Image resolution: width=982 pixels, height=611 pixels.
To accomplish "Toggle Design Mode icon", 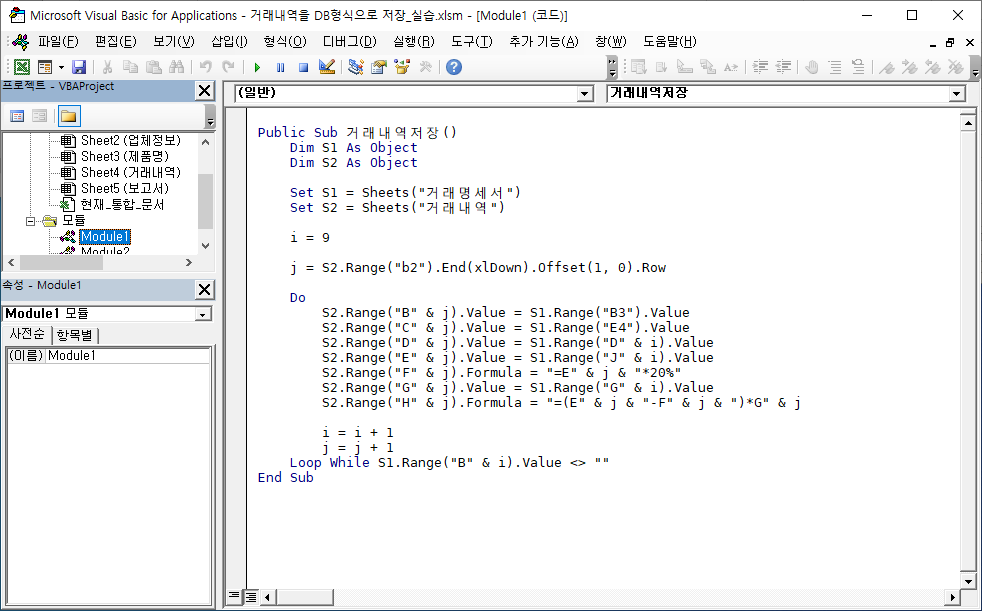I will [x=327, y=67].
